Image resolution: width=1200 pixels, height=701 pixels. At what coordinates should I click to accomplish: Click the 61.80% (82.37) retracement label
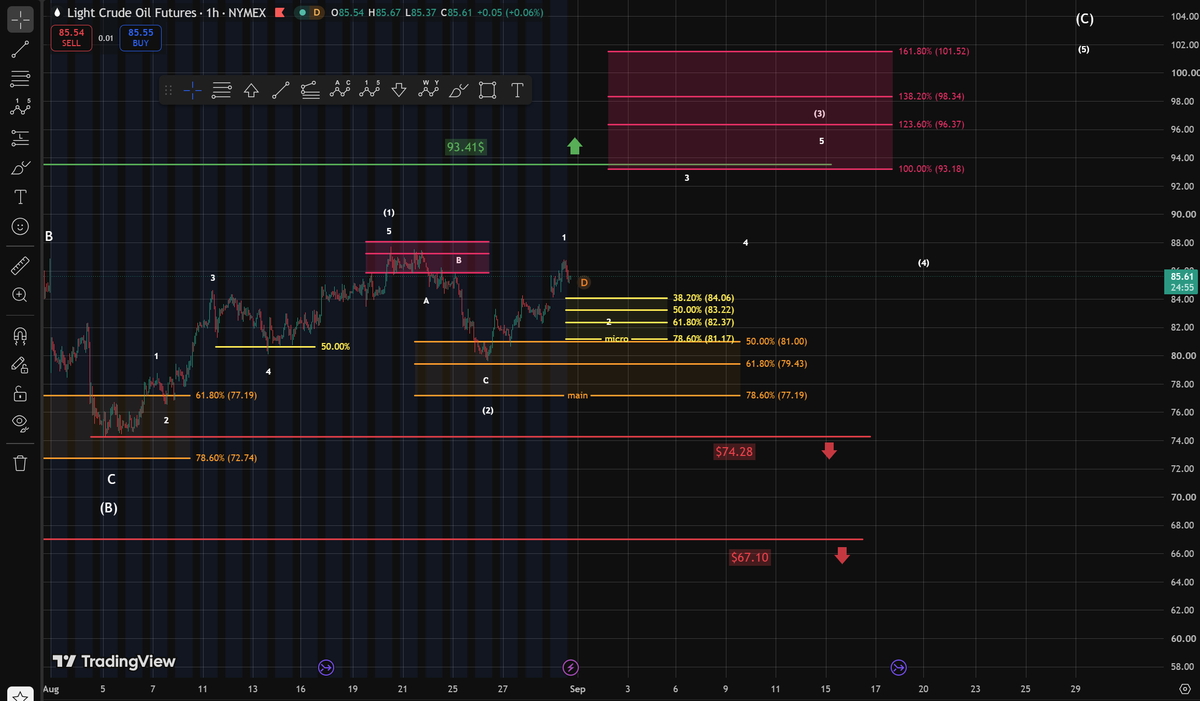coord(704,322)
